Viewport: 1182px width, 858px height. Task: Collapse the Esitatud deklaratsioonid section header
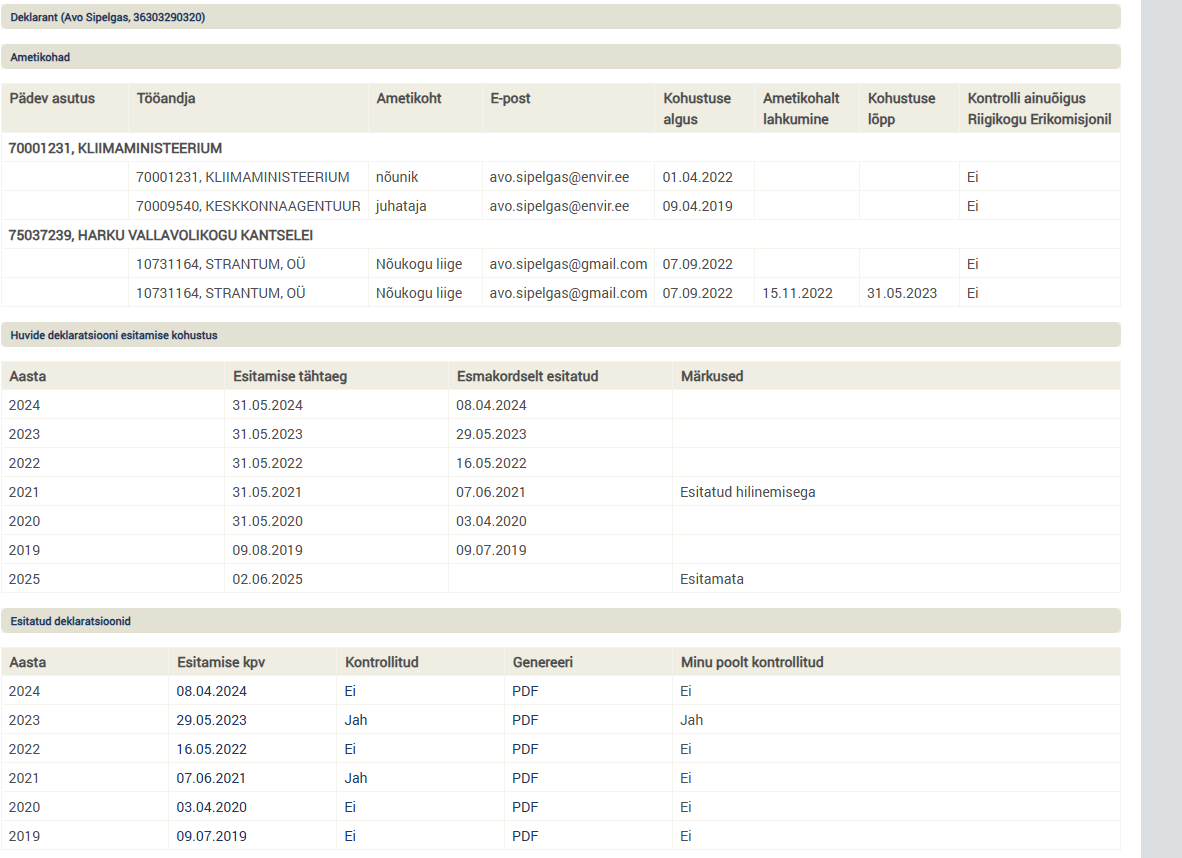click(x=561, y=621)
